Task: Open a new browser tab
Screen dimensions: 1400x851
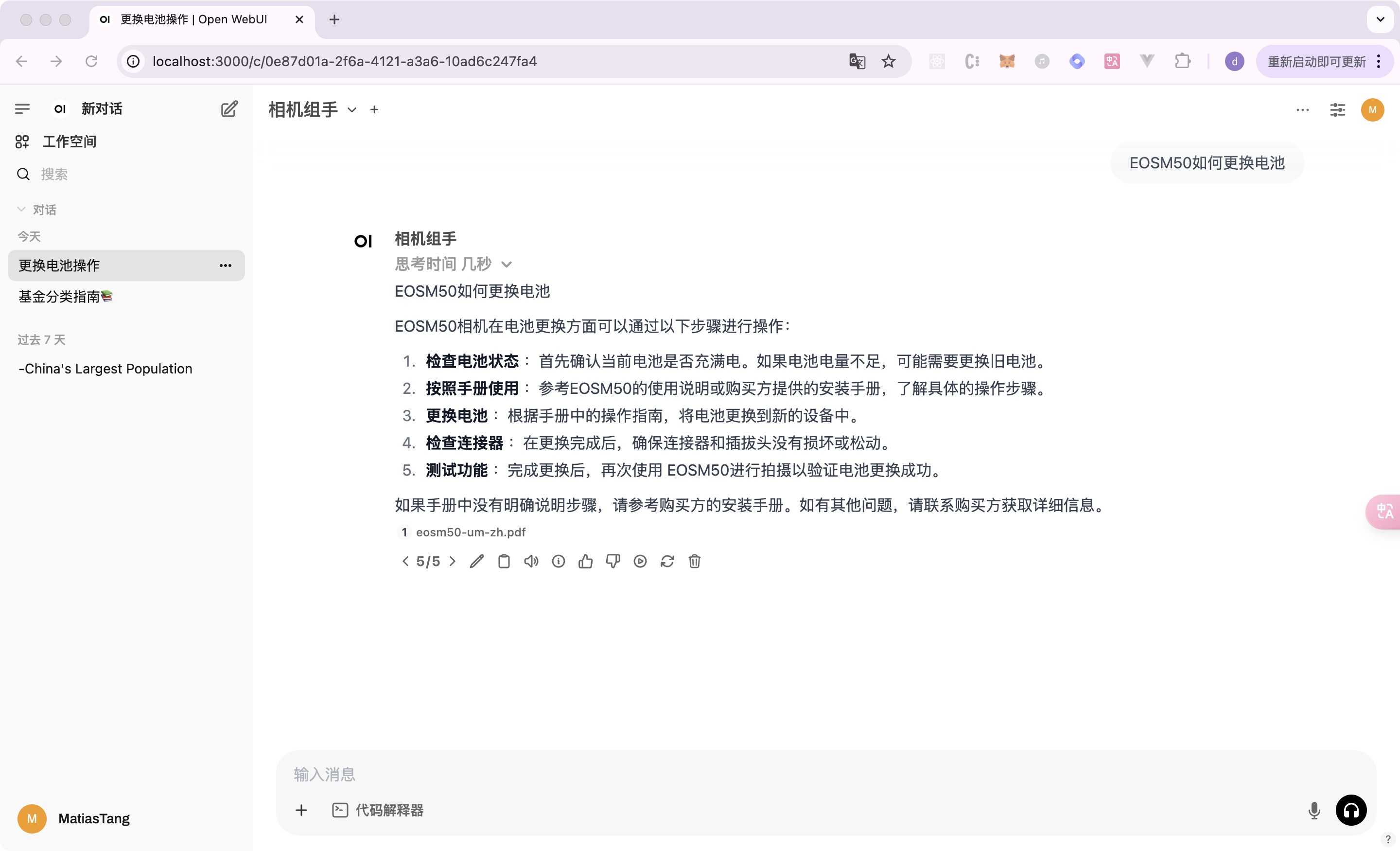Action: click(x=334, y=19)
